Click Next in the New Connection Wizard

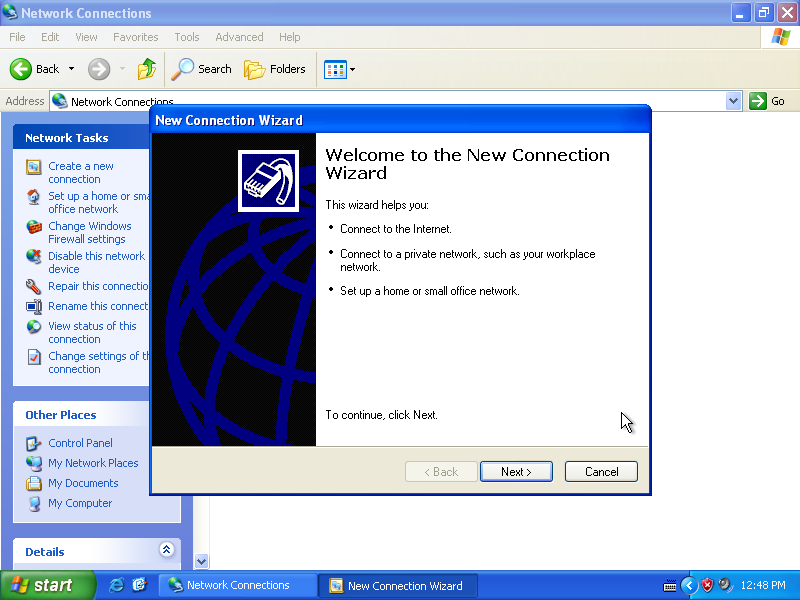pyautogui.click(x=516, y=471)
